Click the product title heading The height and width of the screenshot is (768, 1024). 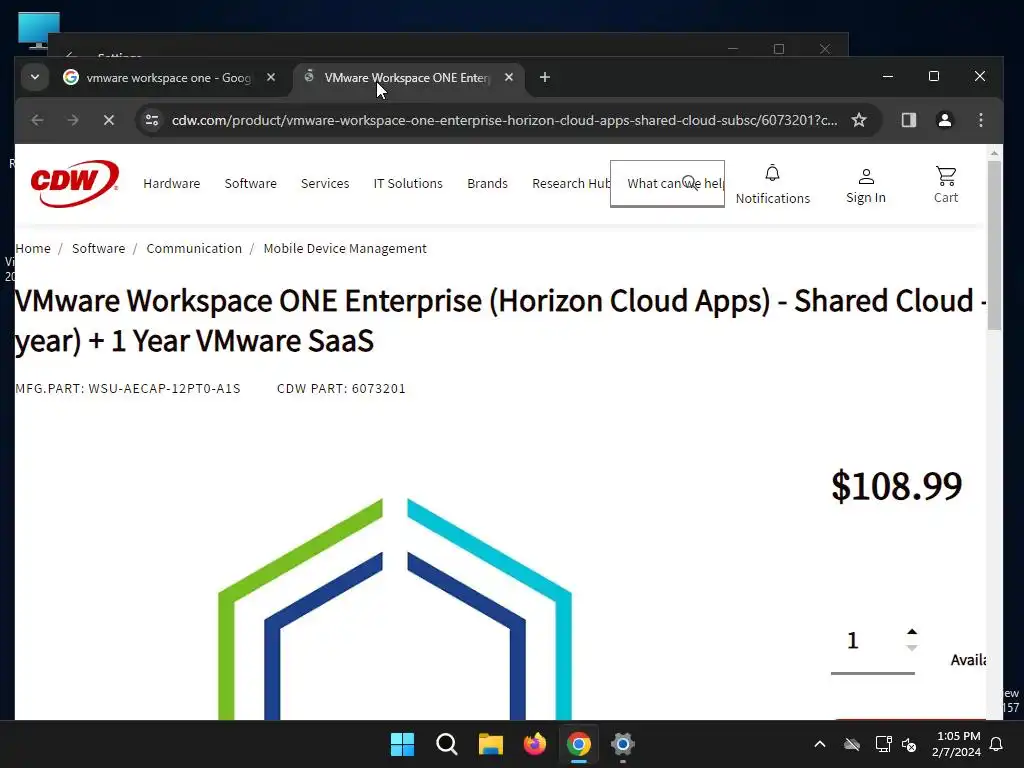[x=500, y=321]
